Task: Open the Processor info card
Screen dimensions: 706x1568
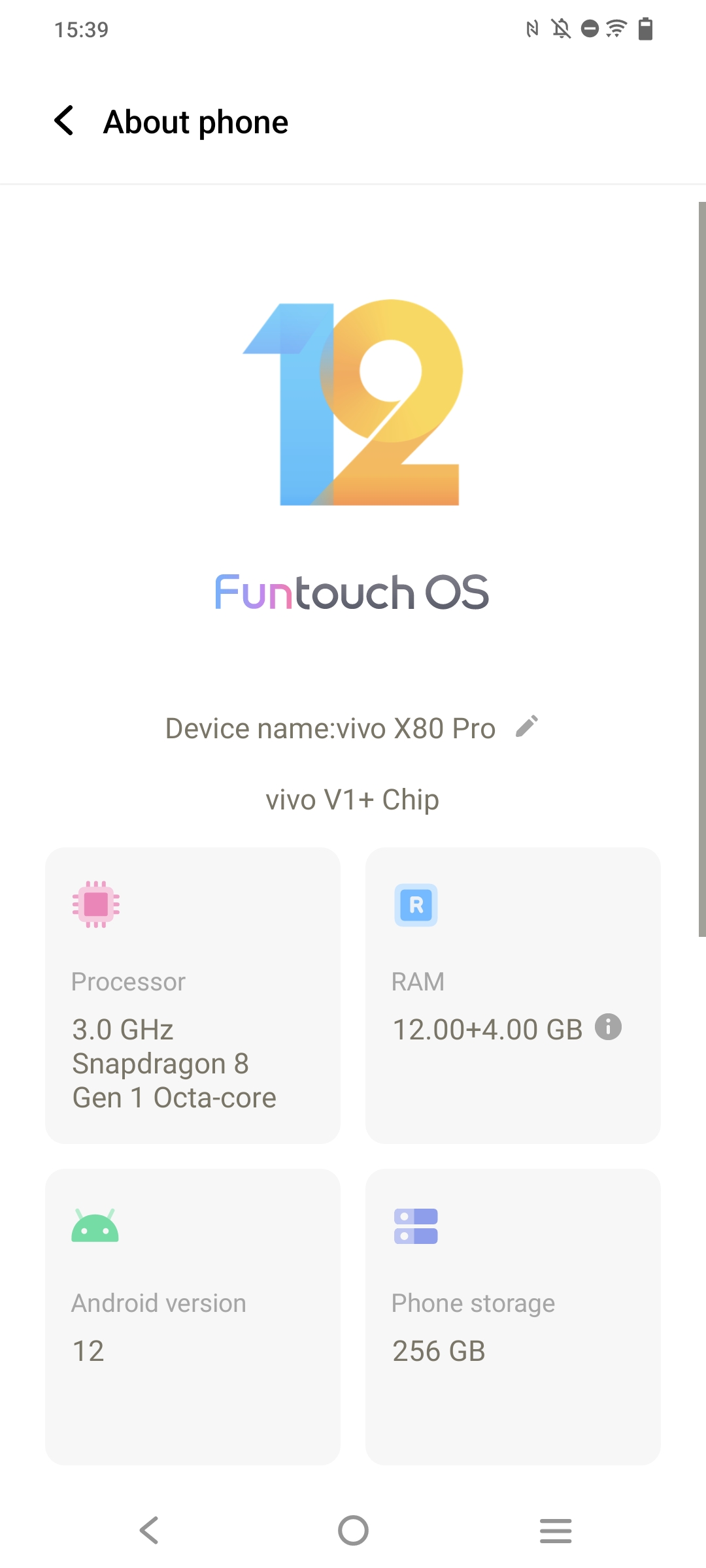Action: coord(193,996)
